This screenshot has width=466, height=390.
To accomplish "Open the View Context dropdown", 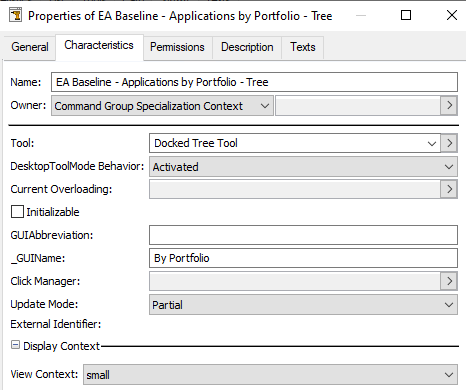I will (270, 375).
